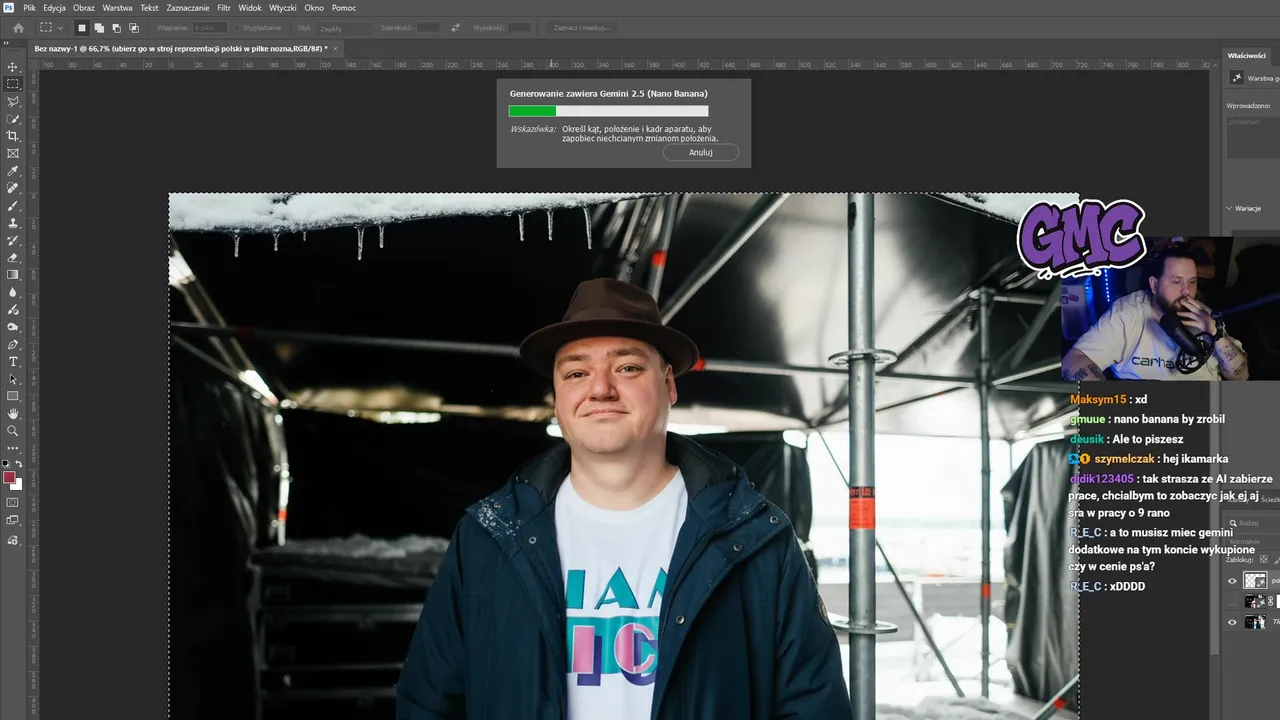Open the Filtr menu

pyautogui.click(x=224, y=7)
